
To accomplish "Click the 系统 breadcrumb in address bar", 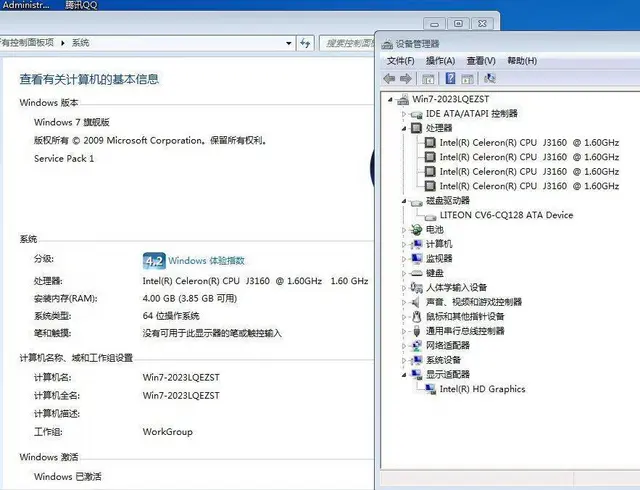I will 80,42.
